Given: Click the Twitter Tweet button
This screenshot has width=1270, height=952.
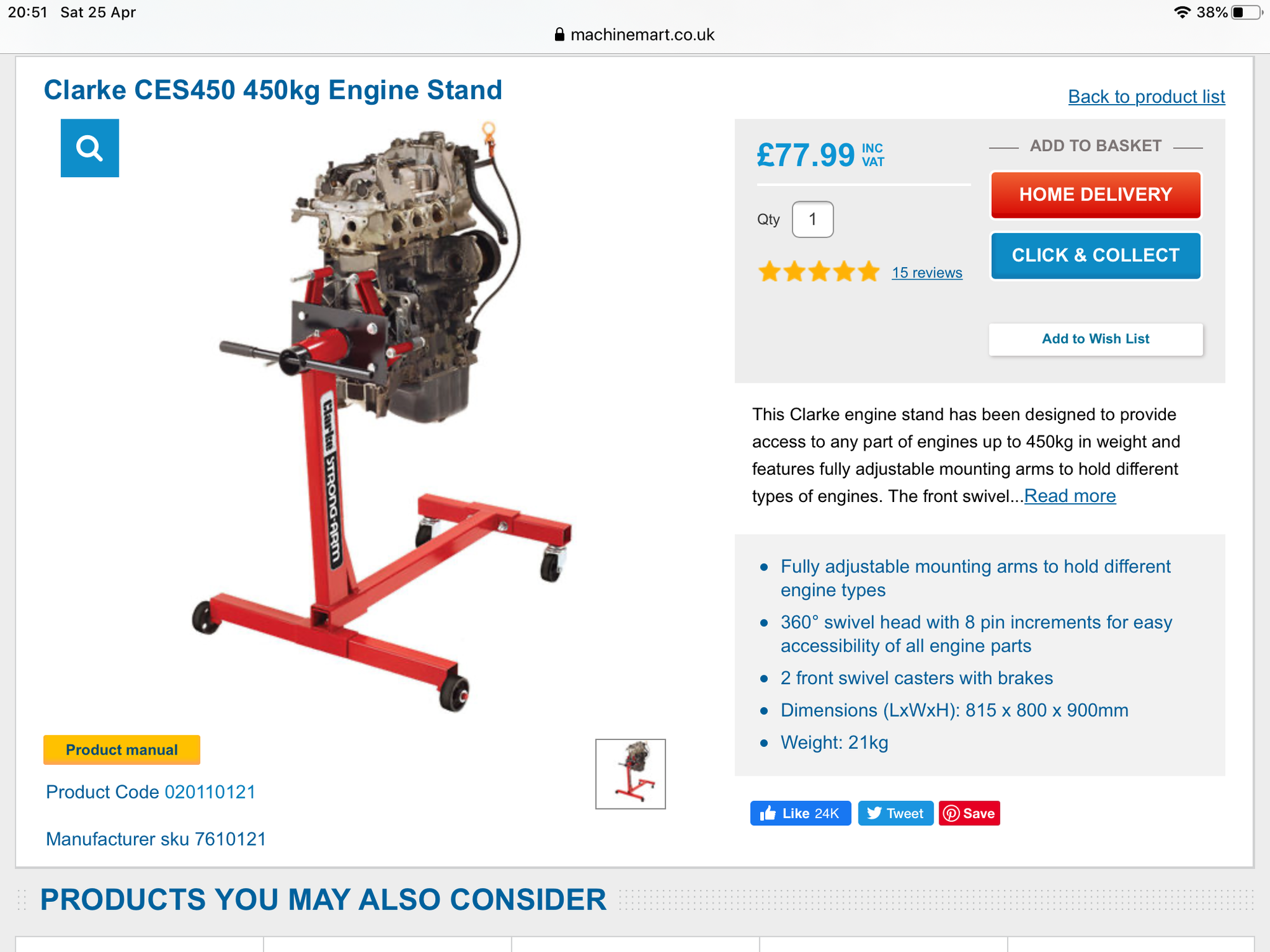Looking at the screenshot, I should (x=895, y=813).
